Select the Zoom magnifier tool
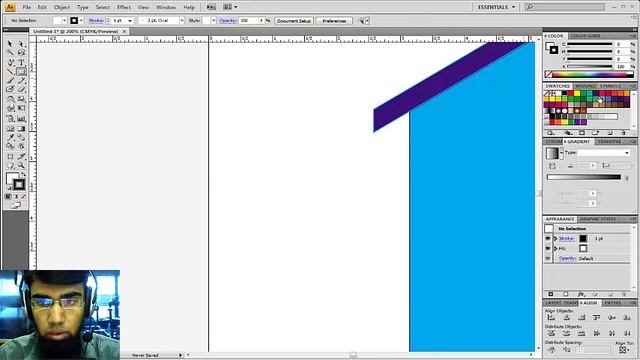The image size is (640, 360). (x=21, y=166)
